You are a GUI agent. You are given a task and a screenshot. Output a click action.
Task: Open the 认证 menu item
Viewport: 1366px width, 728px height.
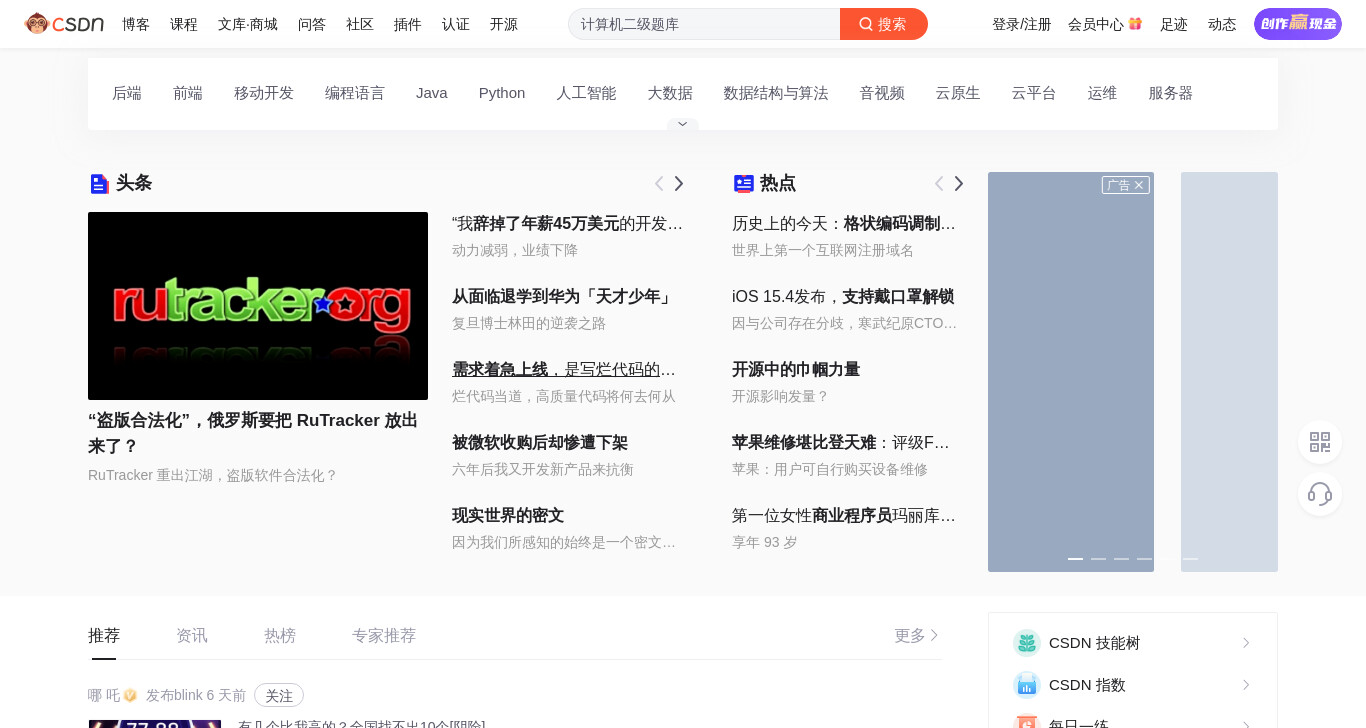456,24
